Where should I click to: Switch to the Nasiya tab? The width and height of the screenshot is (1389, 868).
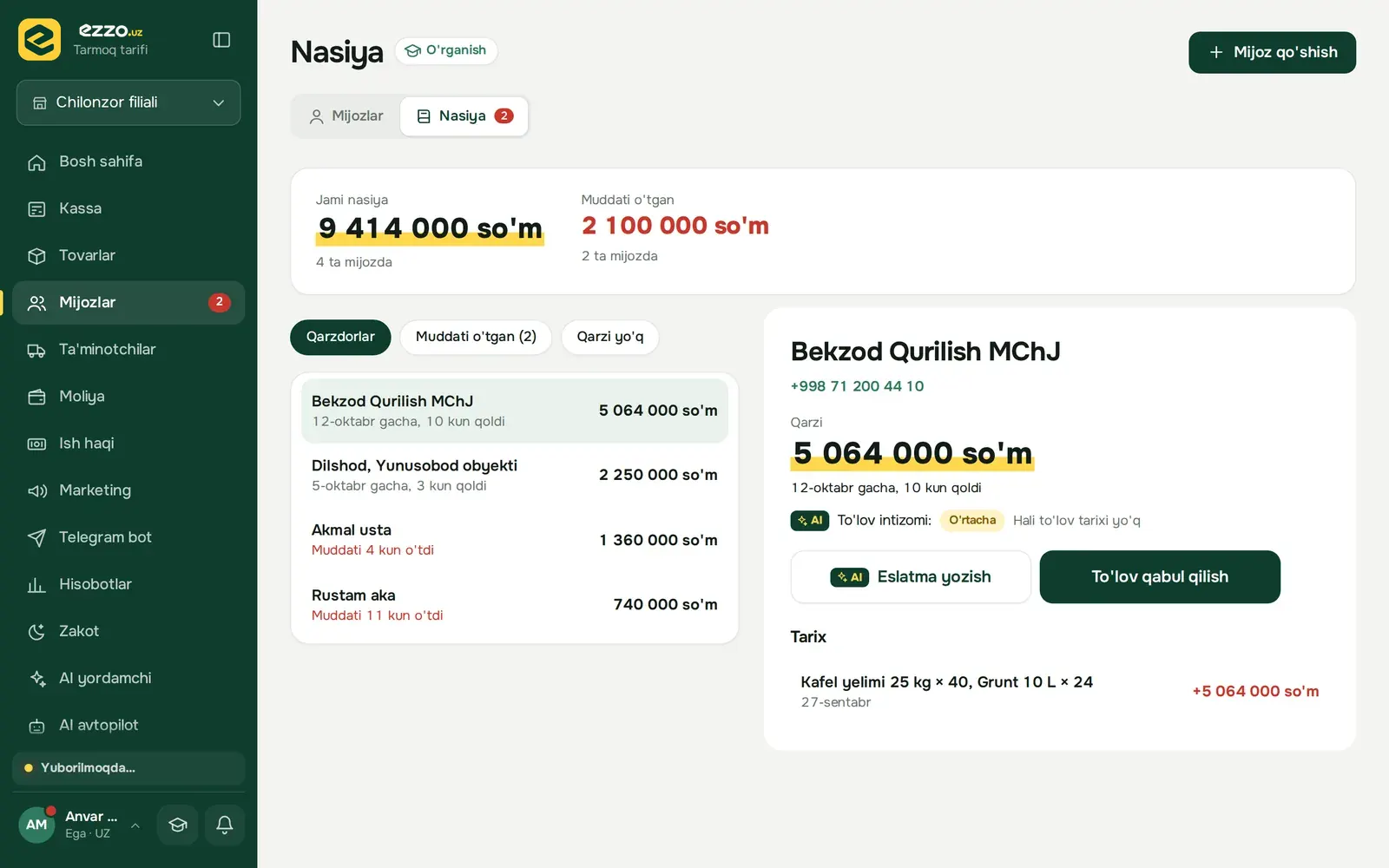[x=464, y=116]
